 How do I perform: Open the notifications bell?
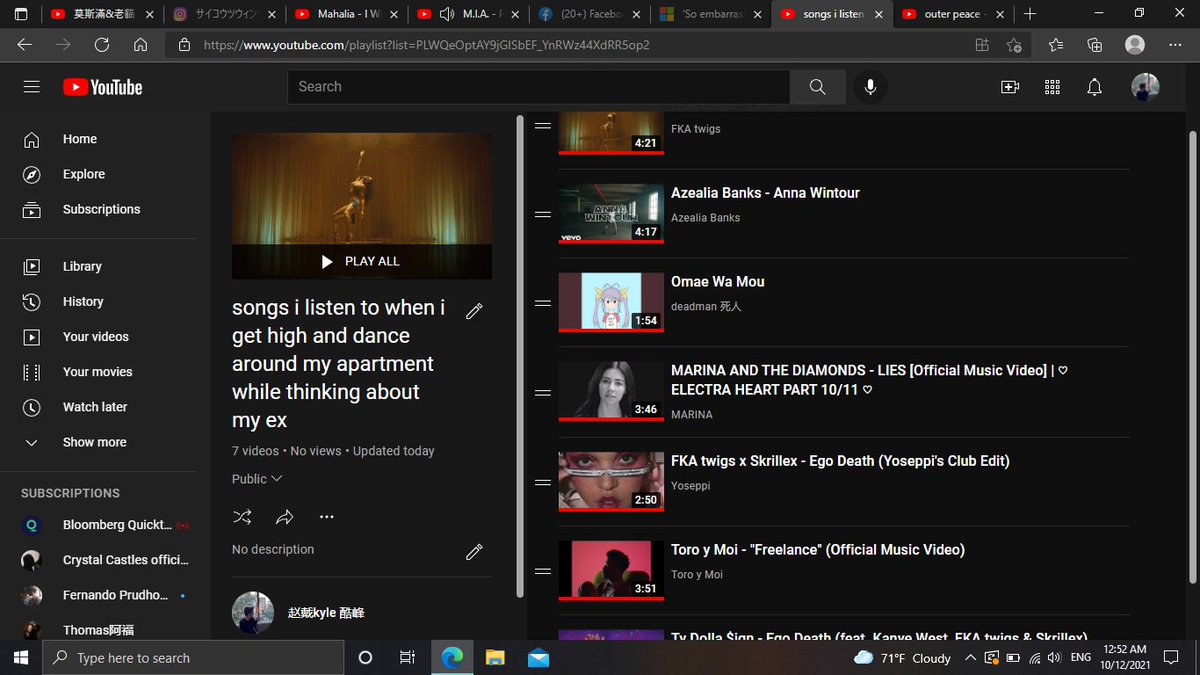[x=1095, y=87]
